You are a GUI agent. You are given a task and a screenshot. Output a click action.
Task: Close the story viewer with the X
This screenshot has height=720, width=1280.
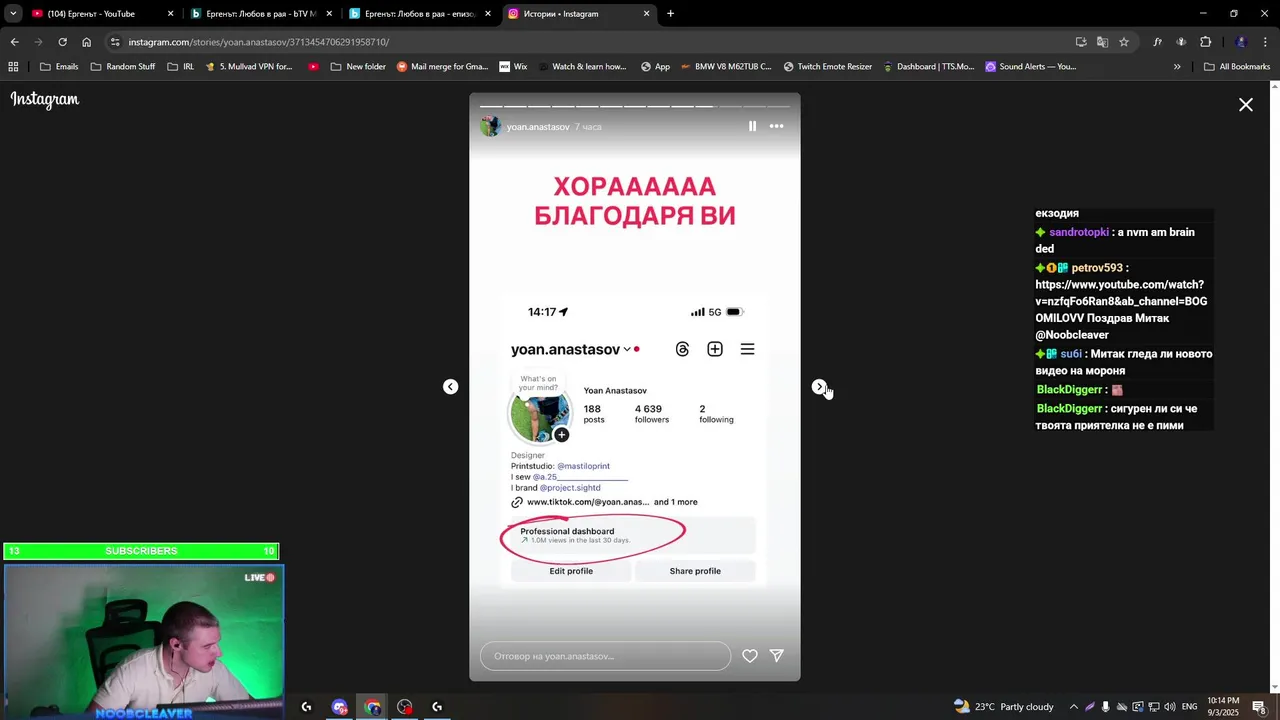pos(1246,104)
